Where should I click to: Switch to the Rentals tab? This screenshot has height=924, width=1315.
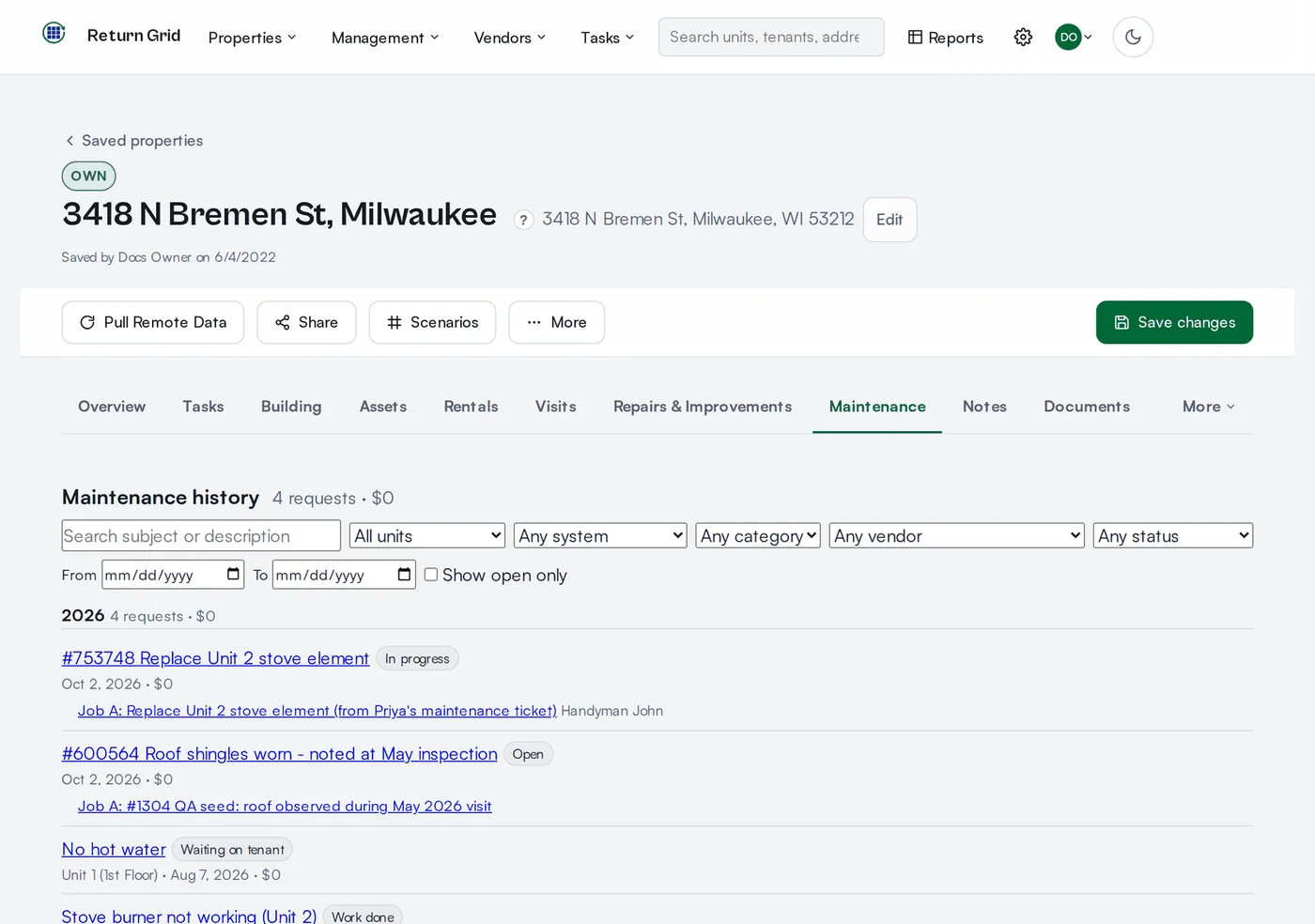tap(471, 407)
